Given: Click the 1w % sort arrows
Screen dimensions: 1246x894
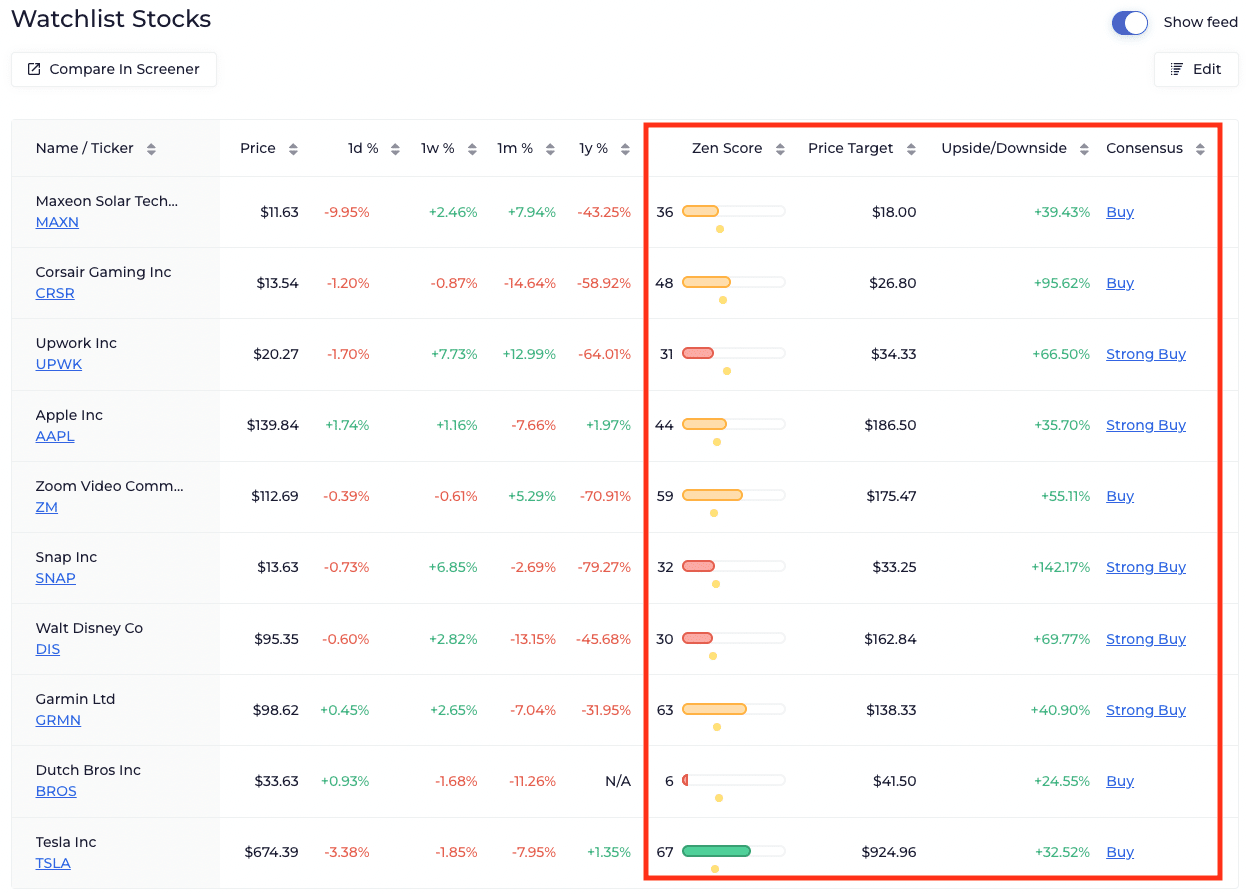Looking at the screenshot, I should click(x=471, y=149).
